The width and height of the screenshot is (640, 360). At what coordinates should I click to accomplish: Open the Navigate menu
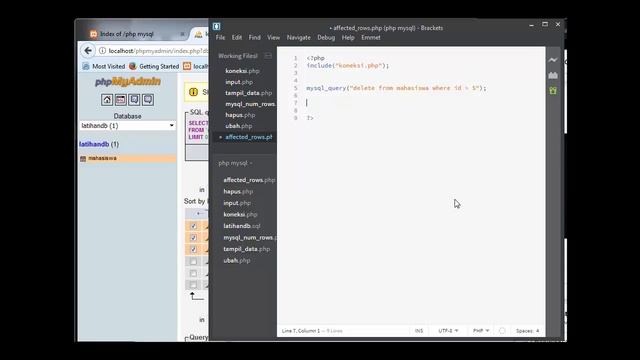pyautogui.click(x=298, y=38)
